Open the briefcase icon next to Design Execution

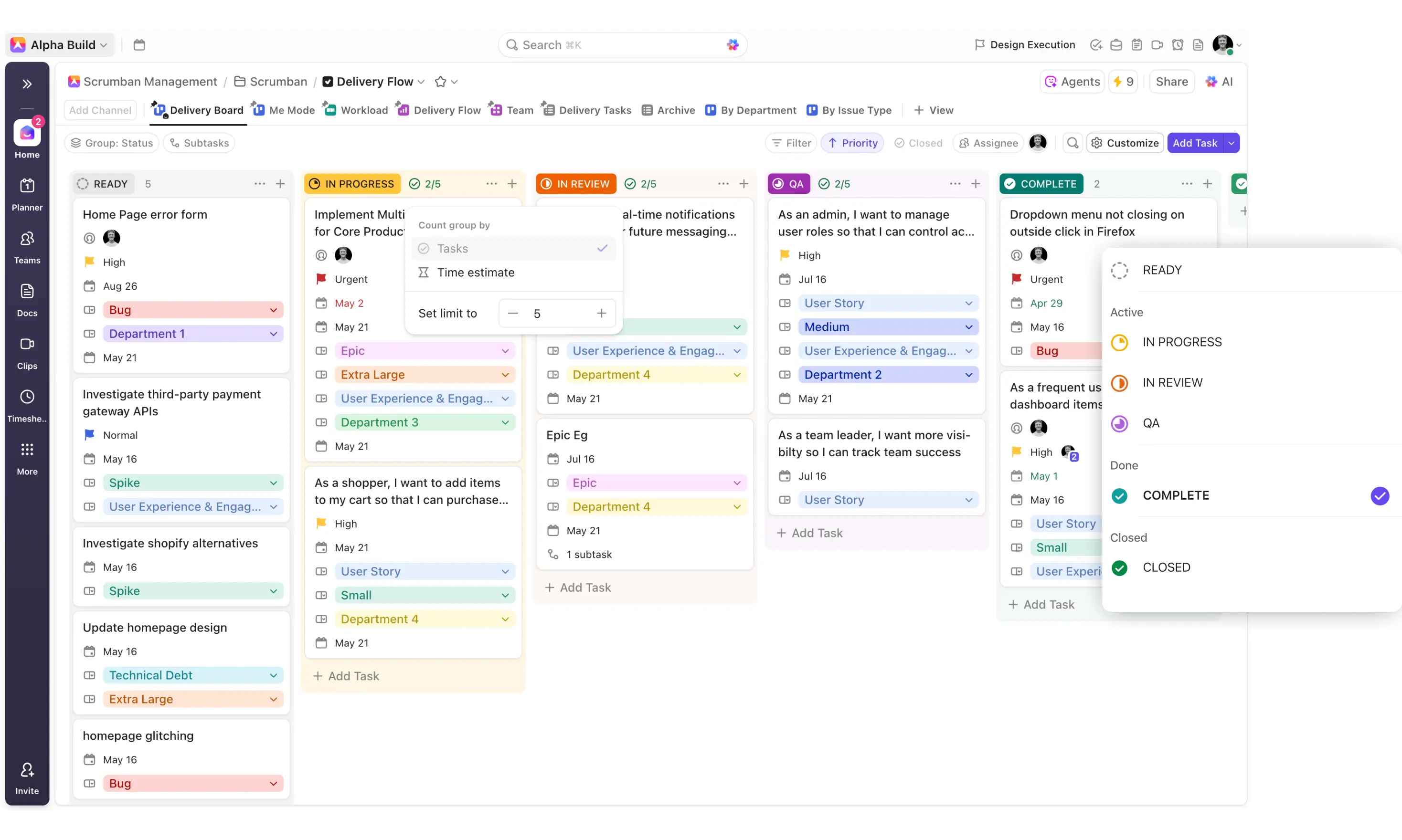[x=1116, y=45]
